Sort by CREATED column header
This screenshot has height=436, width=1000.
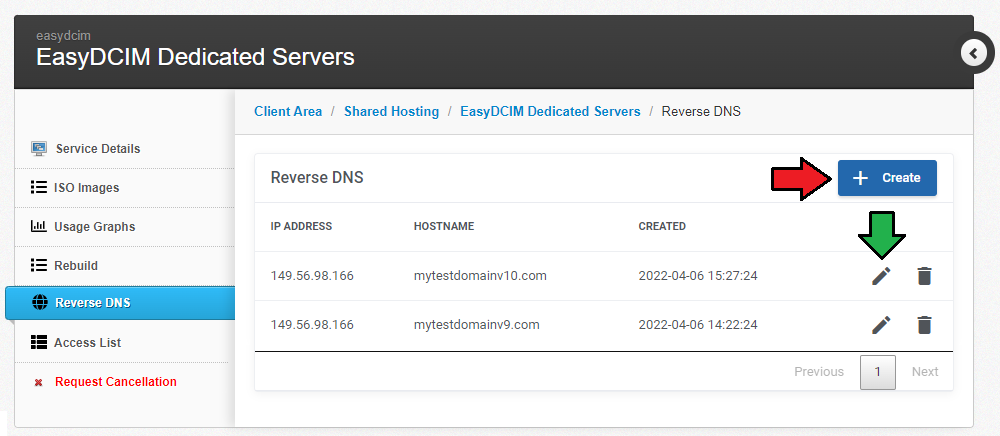pyautogui.click(x=662, y=226)
